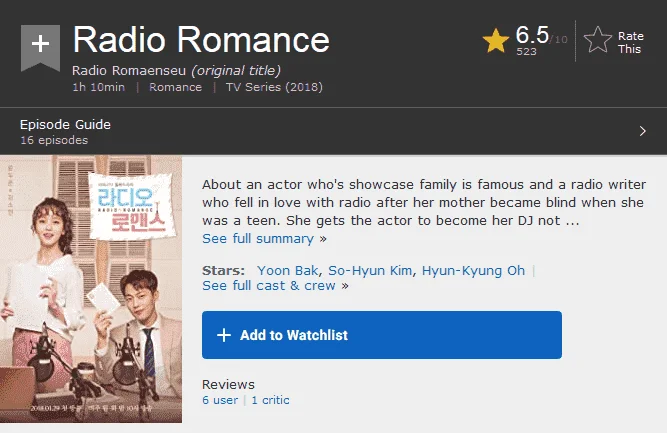Open Hyun-Kyung Oh's profile link
The height and width of the screenshot is (433, 667).
point(473,271)
